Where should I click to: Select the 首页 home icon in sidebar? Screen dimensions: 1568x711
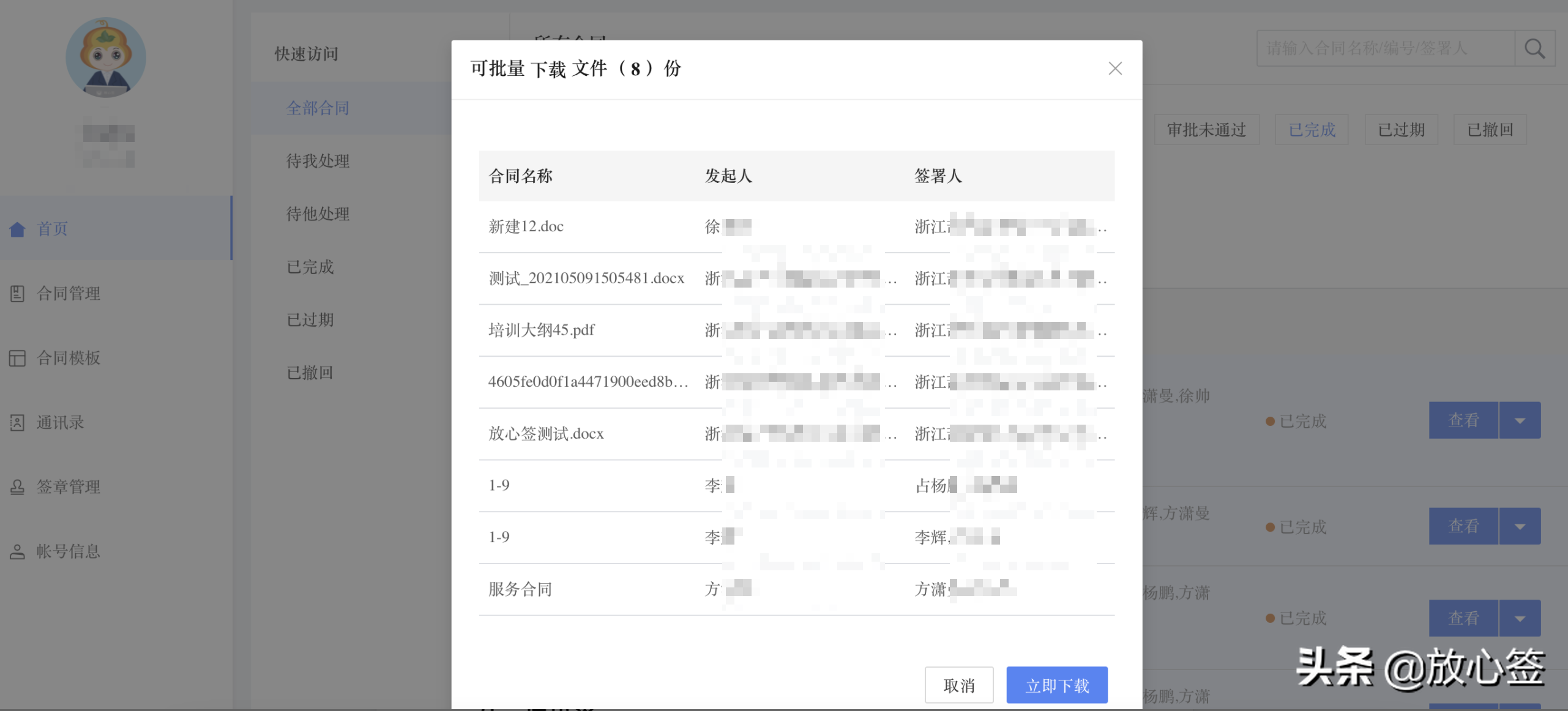pyautogui.click(x=18, y=229)
